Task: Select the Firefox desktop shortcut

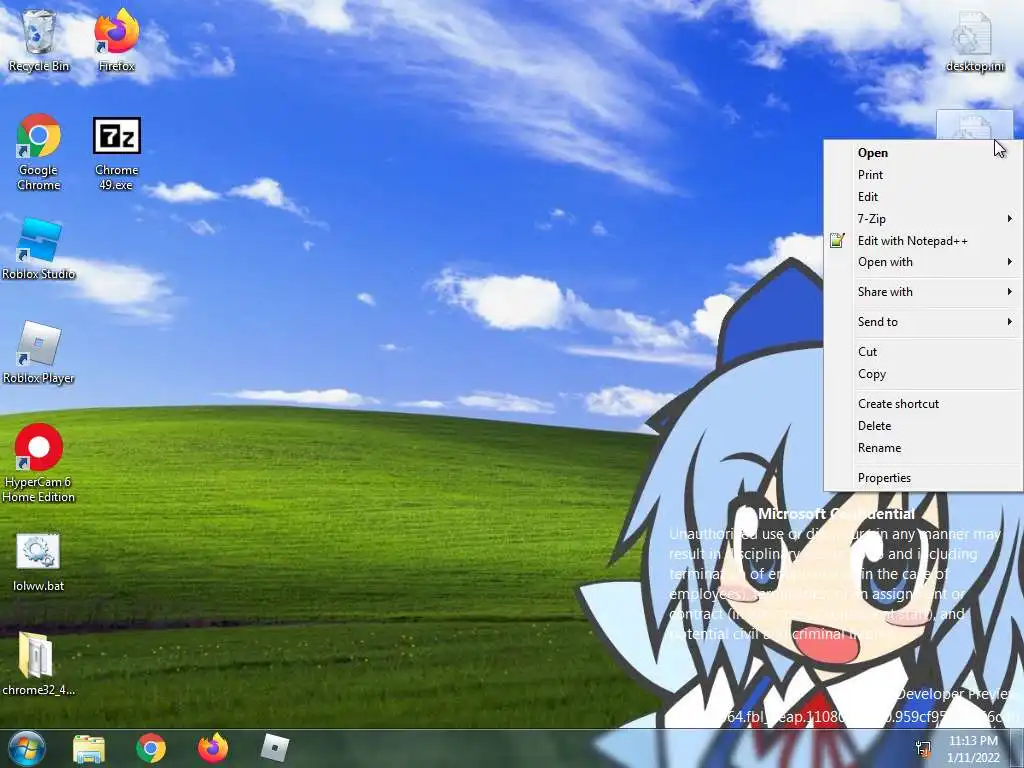Action: [x=117, y=42]
